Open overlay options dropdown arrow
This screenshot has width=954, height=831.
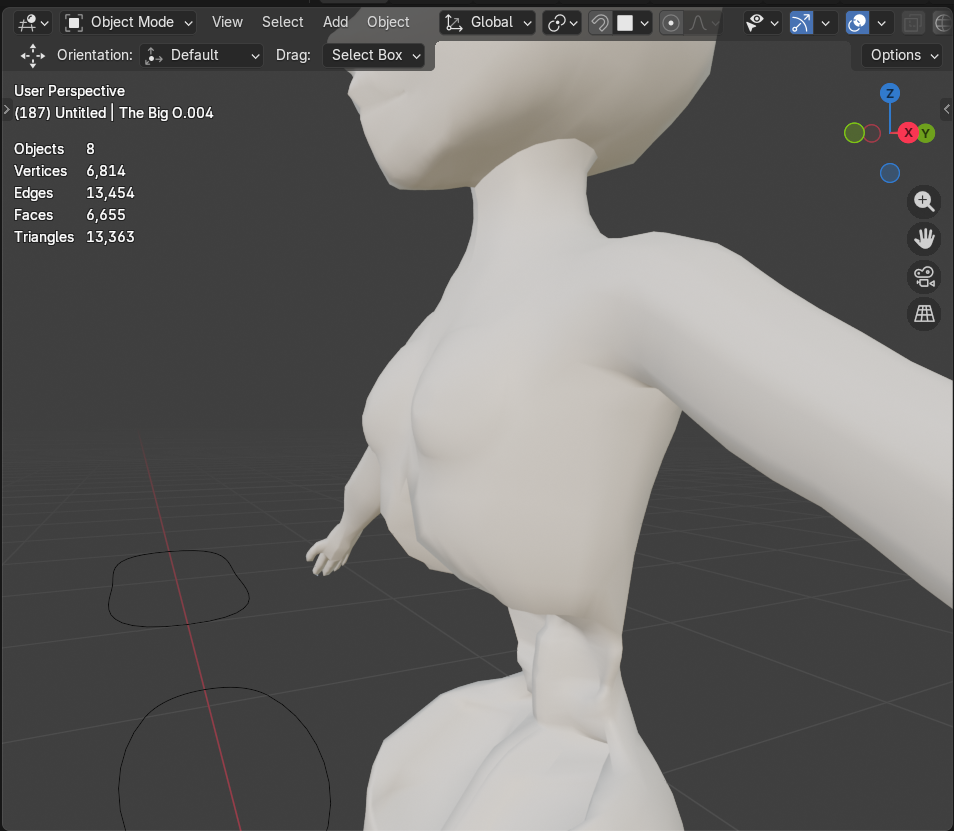pyautogui.click(x=882, y=23)
